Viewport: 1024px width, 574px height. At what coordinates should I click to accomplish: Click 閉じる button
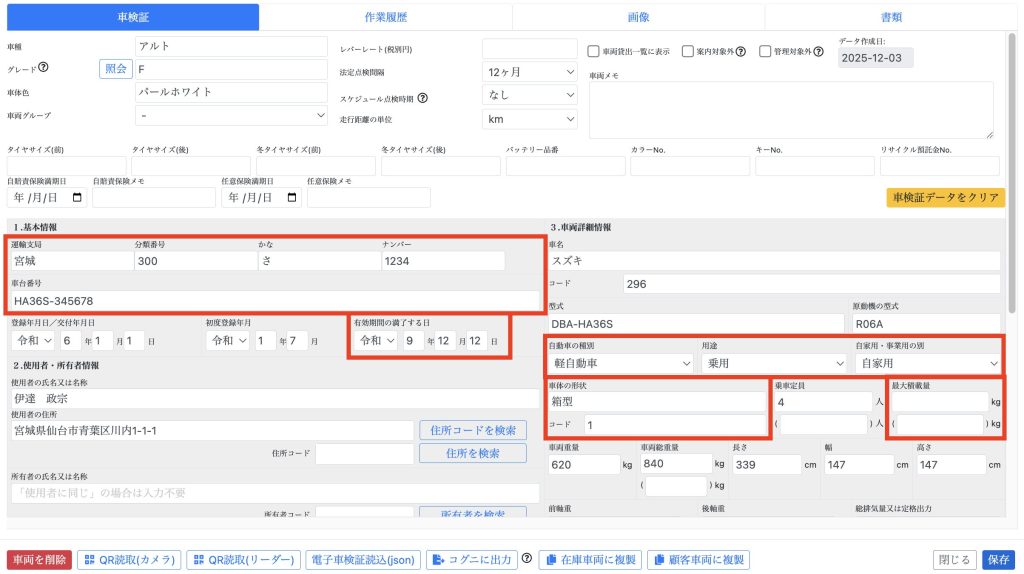point(955,560)
